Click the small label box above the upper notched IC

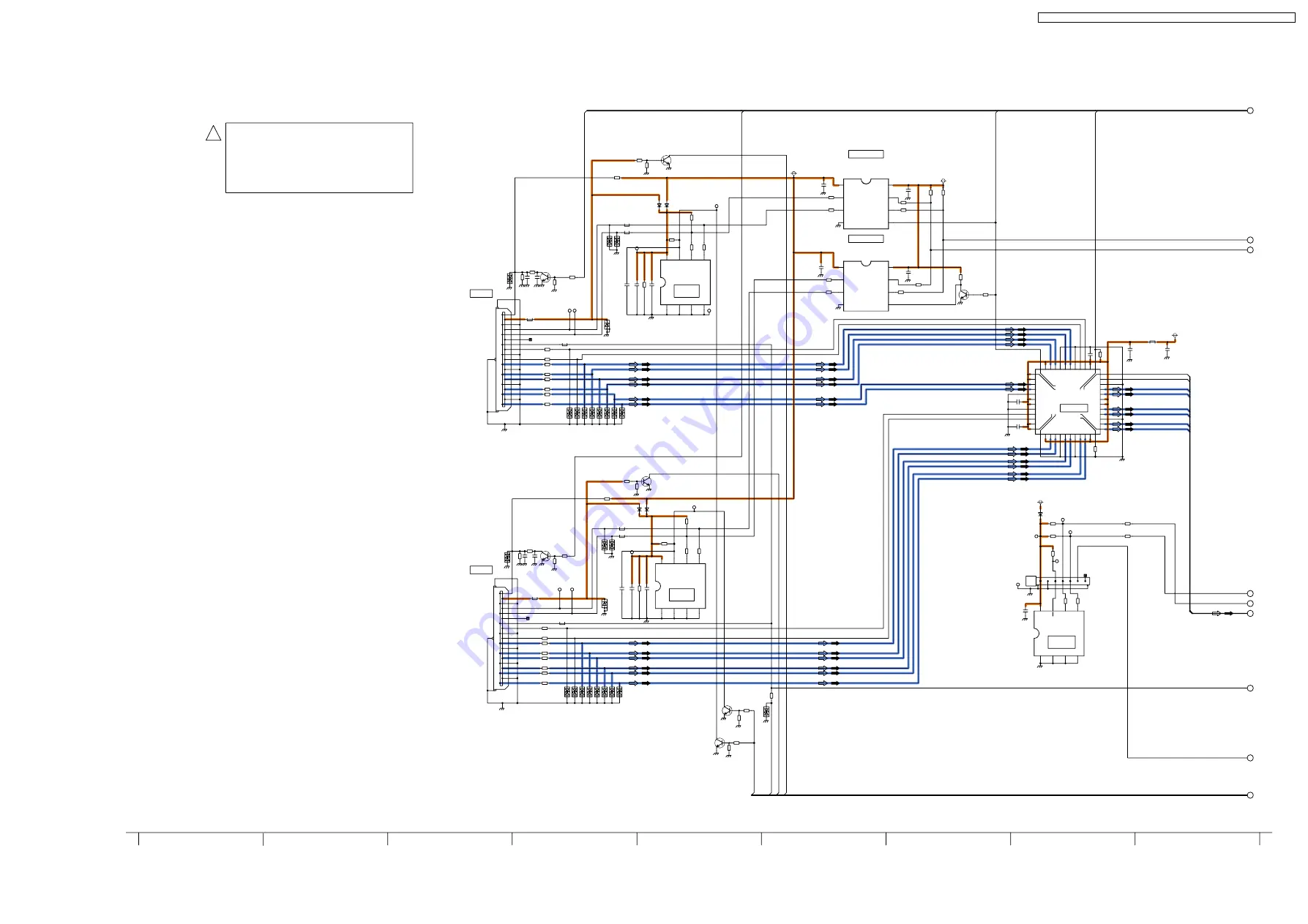click(866, 154)
